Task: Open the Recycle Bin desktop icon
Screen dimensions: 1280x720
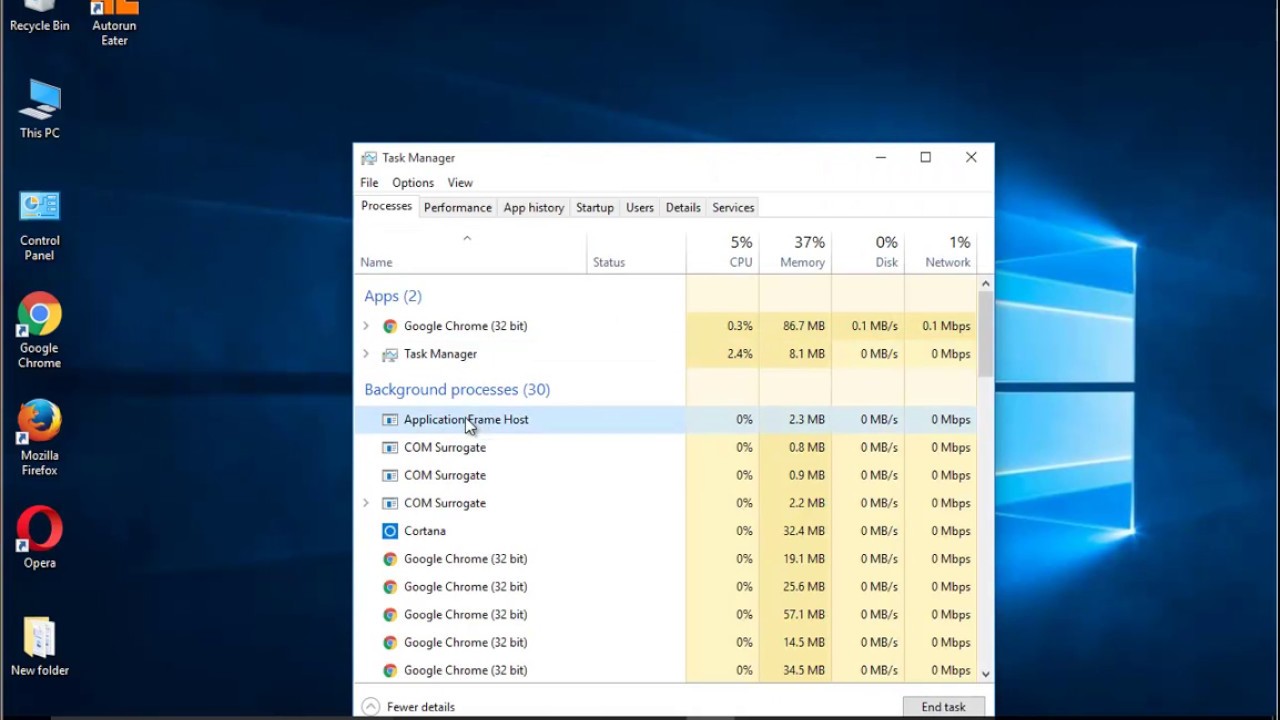Action: tap(39, 15)
